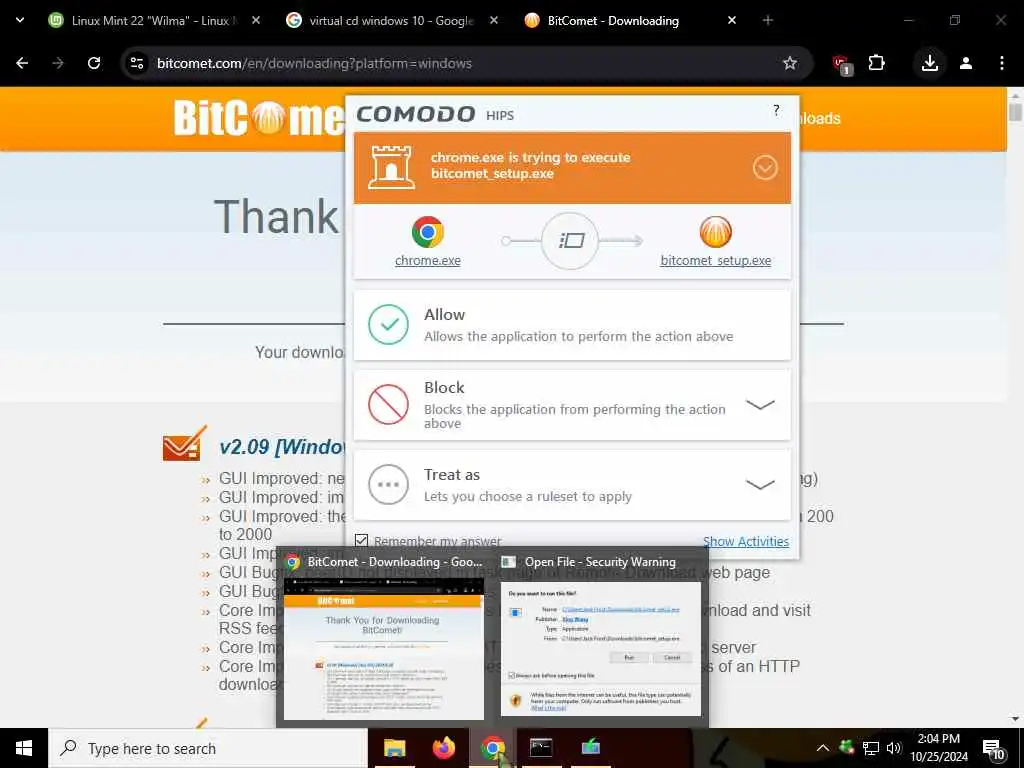Select BitComet Downloading window thumbnail preview
This screenshot has width=1024, height=768.
coord(384,637)
